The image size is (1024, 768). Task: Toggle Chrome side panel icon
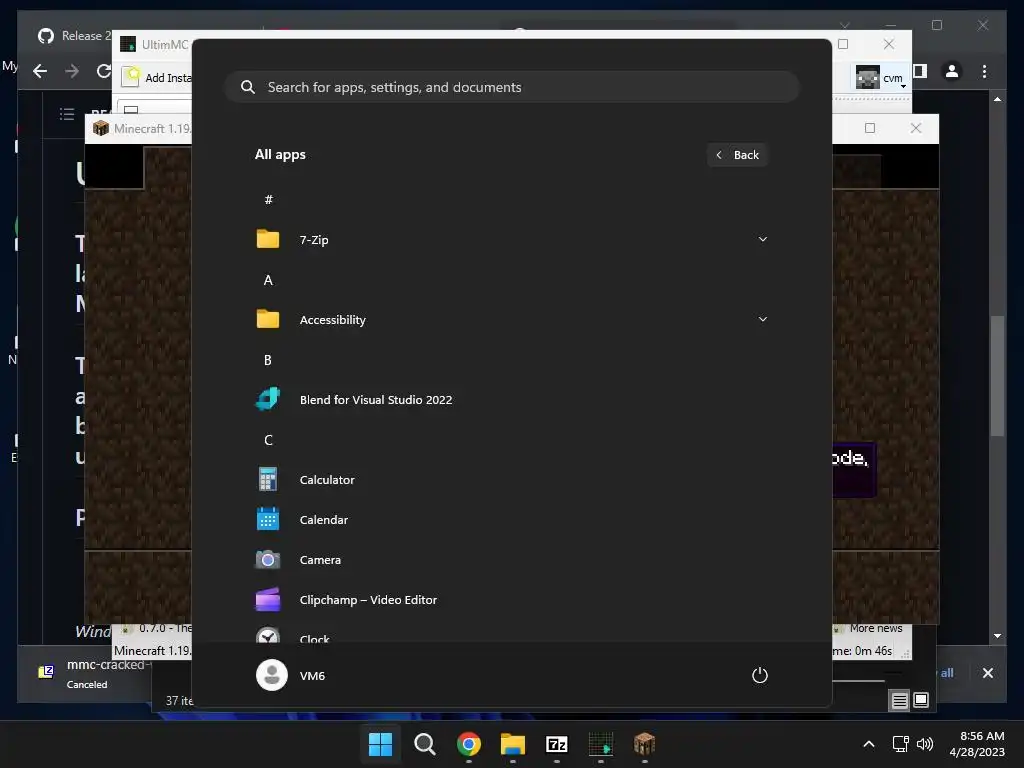[920, 71]
